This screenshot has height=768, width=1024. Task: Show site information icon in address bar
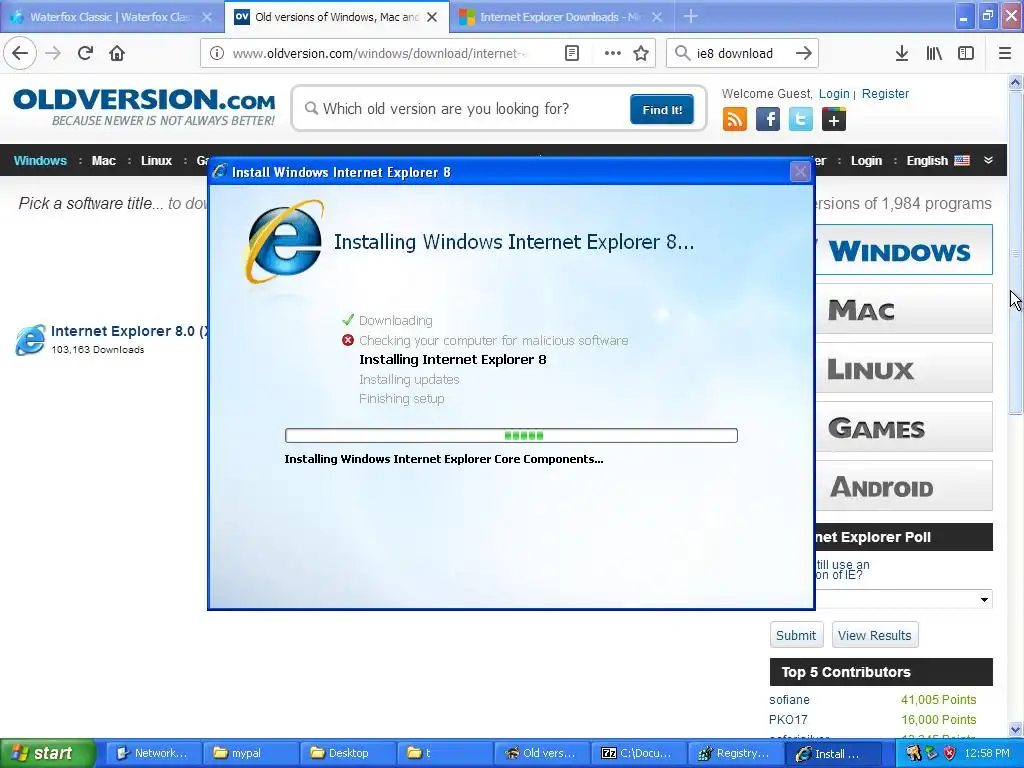(x=216, y=54)
